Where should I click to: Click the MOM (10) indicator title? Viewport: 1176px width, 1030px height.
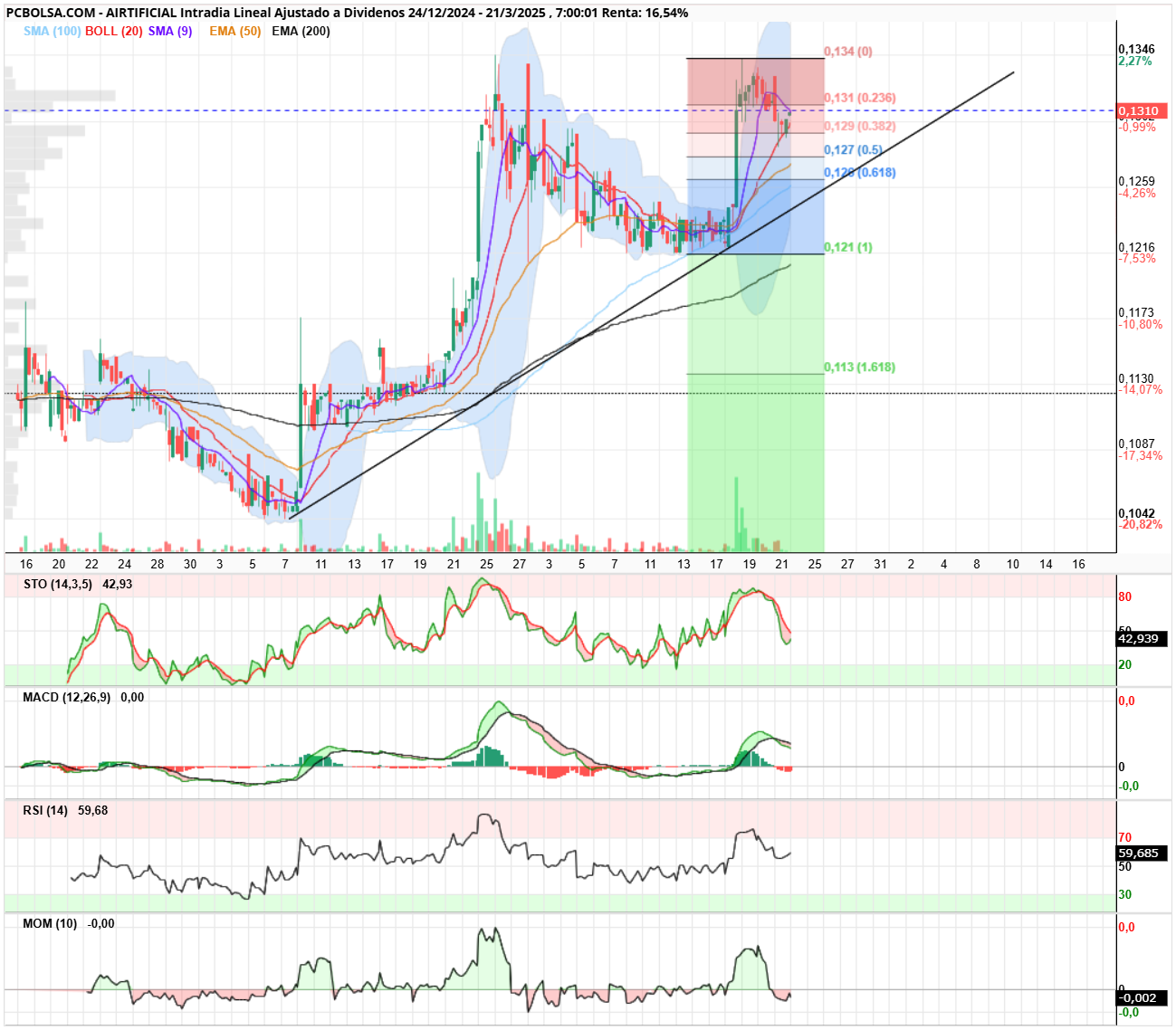50,923
